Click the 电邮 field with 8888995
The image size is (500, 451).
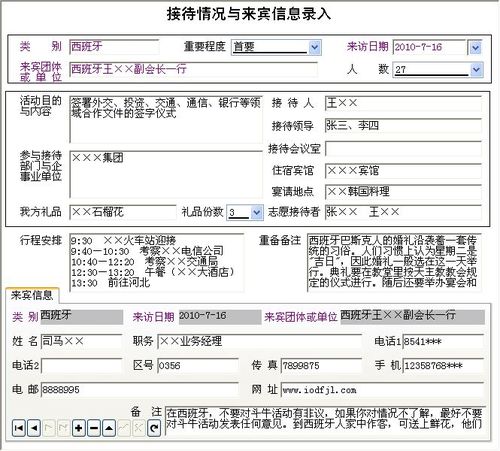[139, 390]
